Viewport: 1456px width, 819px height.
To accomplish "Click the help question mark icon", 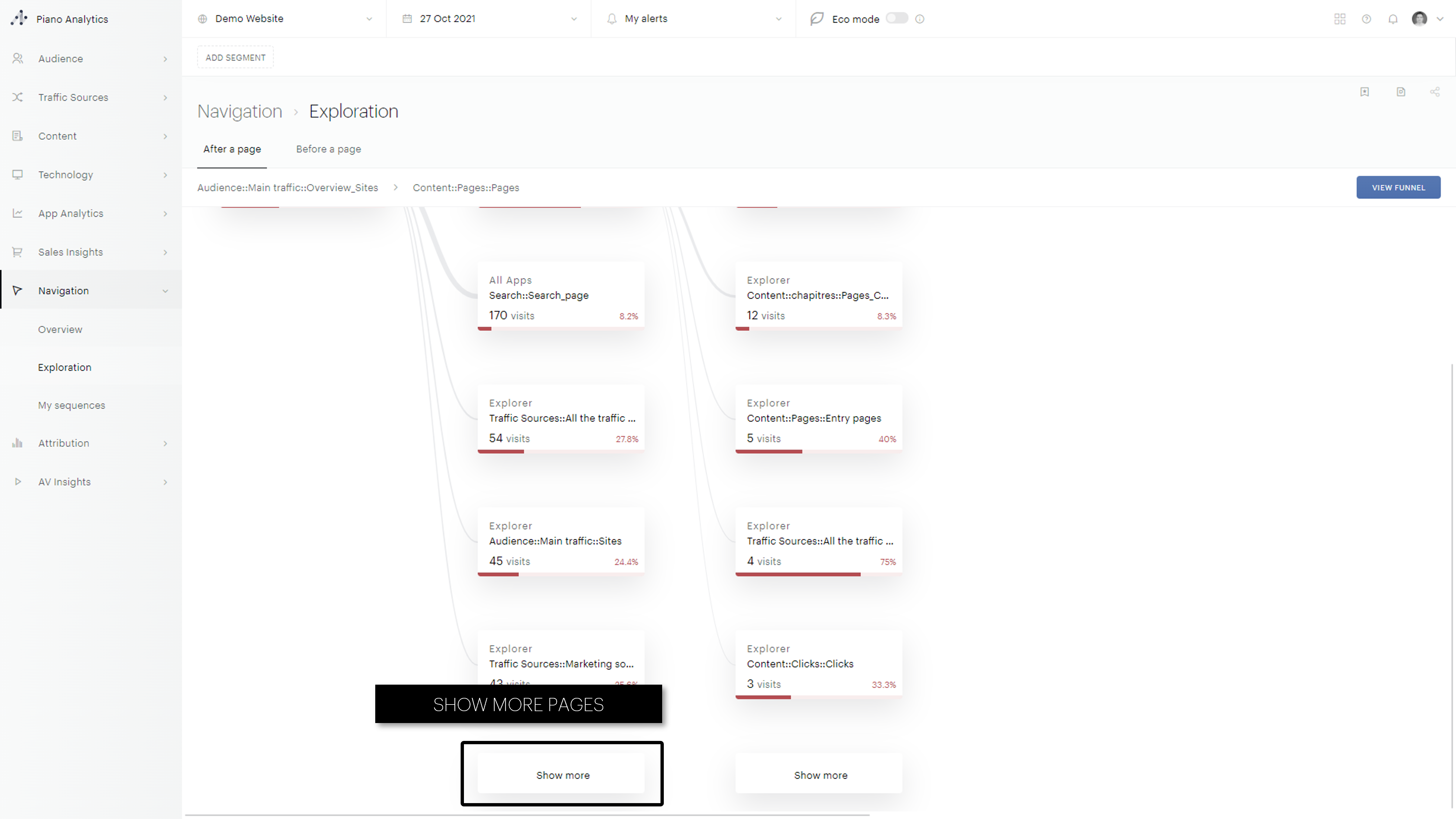I will coord(1367,19).
